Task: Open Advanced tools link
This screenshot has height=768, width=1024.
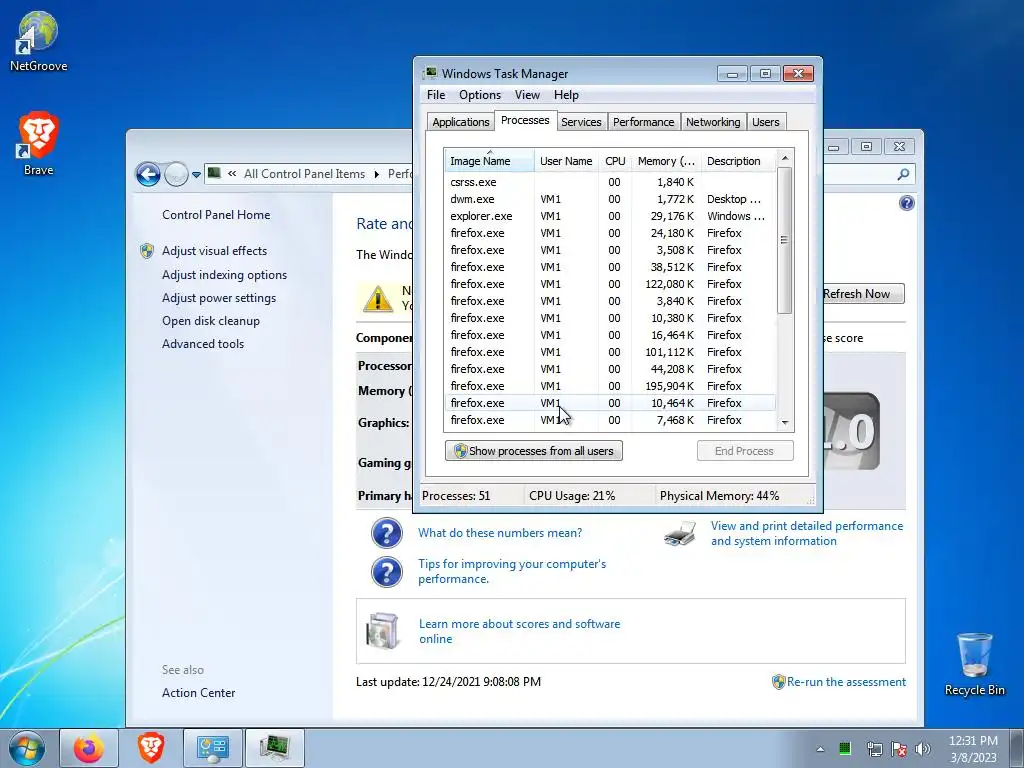Action: 202,344
